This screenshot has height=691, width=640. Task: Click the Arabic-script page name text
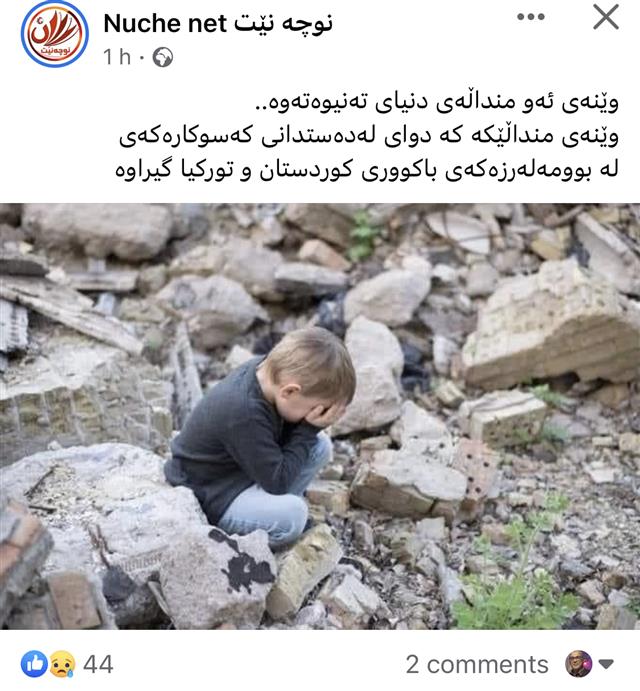pyautogui.click(x=283, y=23)
